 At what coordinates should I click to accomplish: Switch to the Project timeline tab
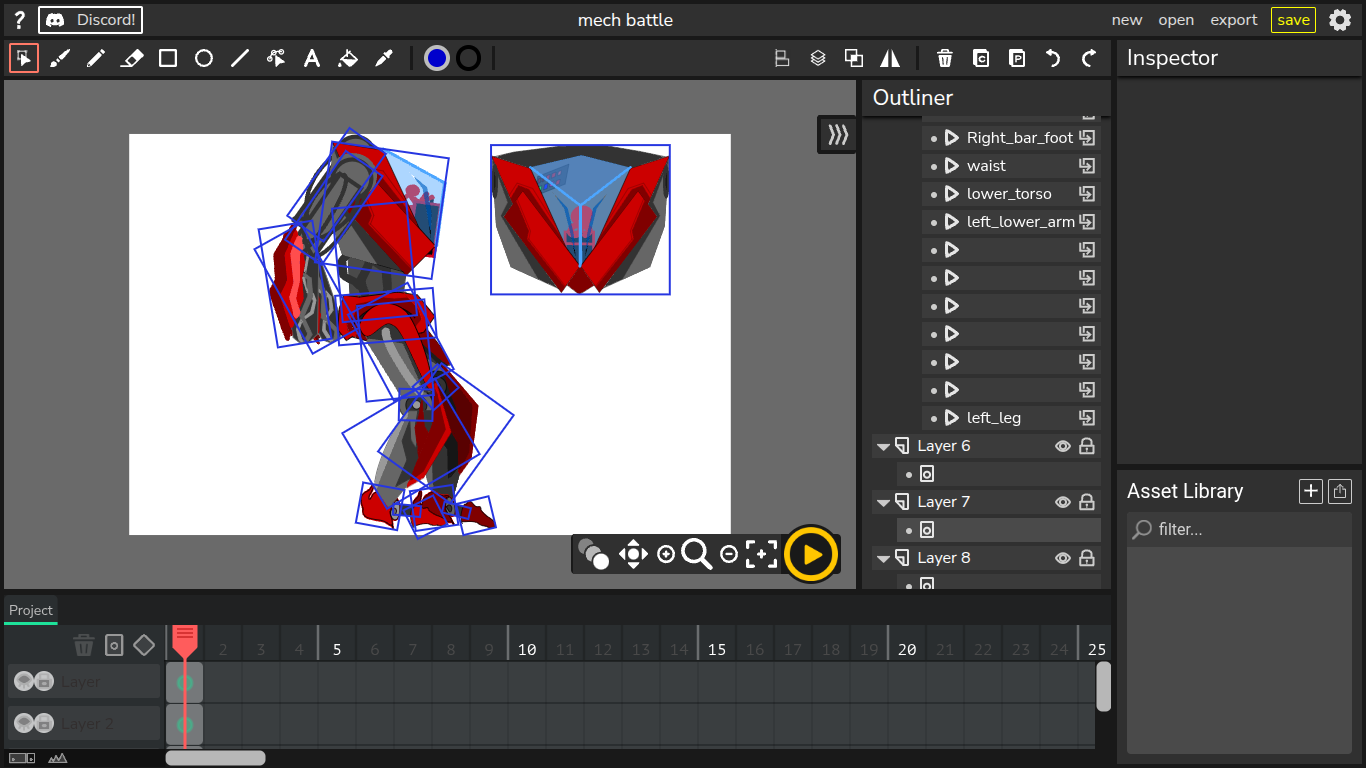pos(31,610)
